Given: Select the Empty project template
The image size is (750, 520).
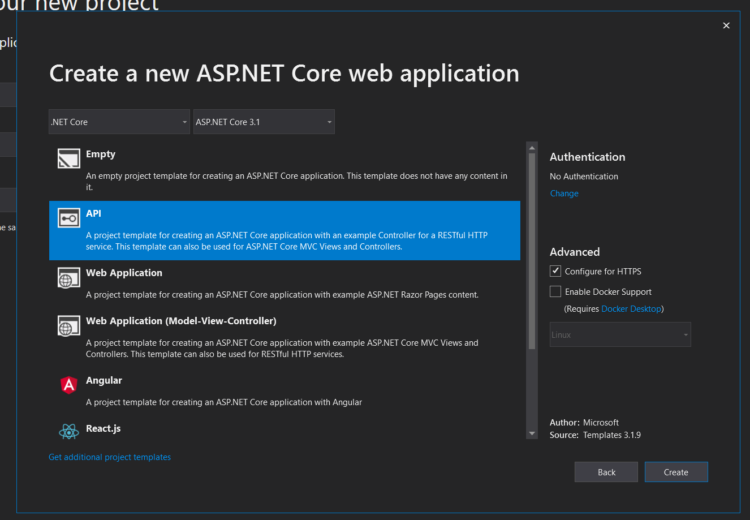Looking at the screenshot, I should (285, 171).
